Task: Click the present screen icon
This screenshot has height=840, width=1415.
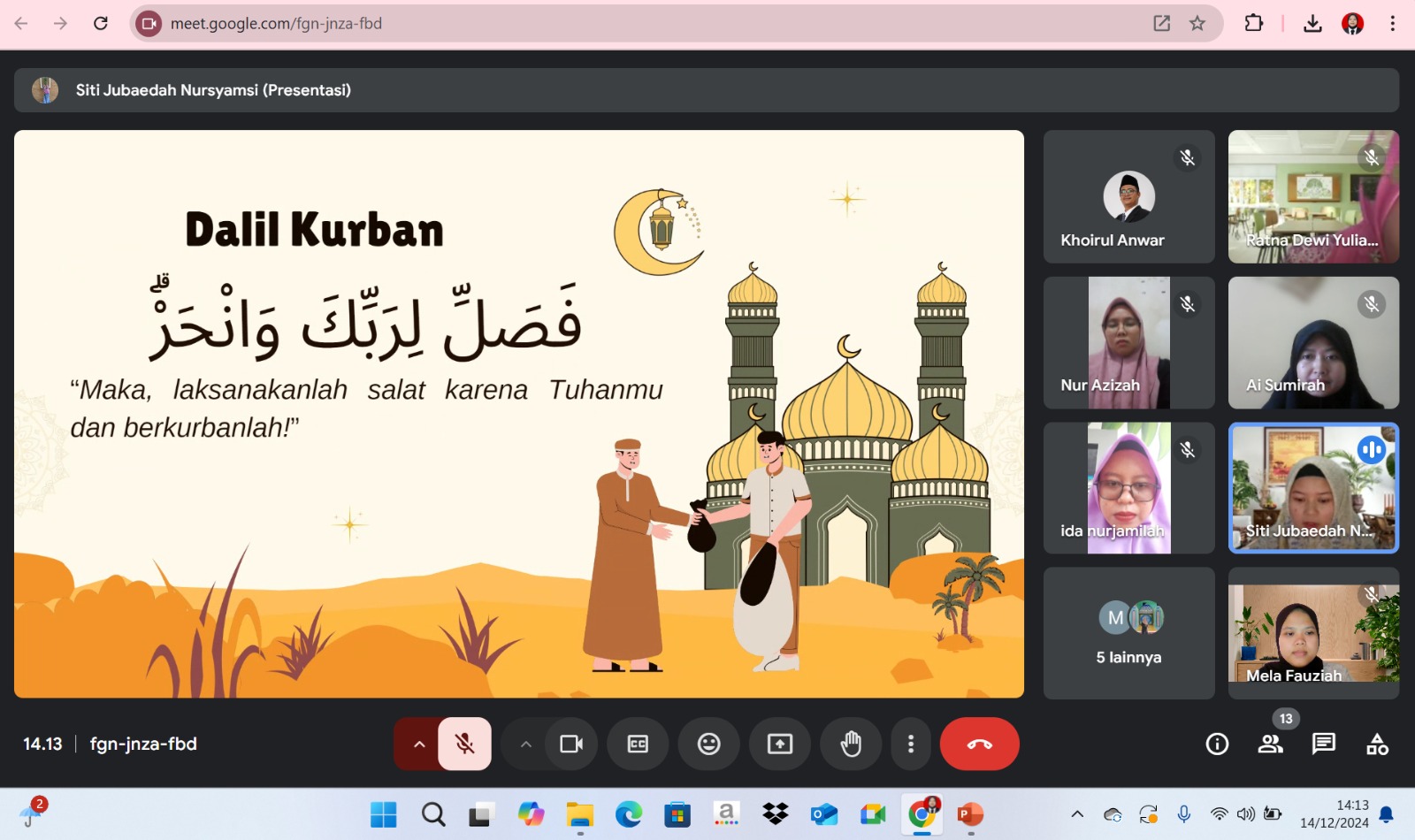Action: pos(779,744)
